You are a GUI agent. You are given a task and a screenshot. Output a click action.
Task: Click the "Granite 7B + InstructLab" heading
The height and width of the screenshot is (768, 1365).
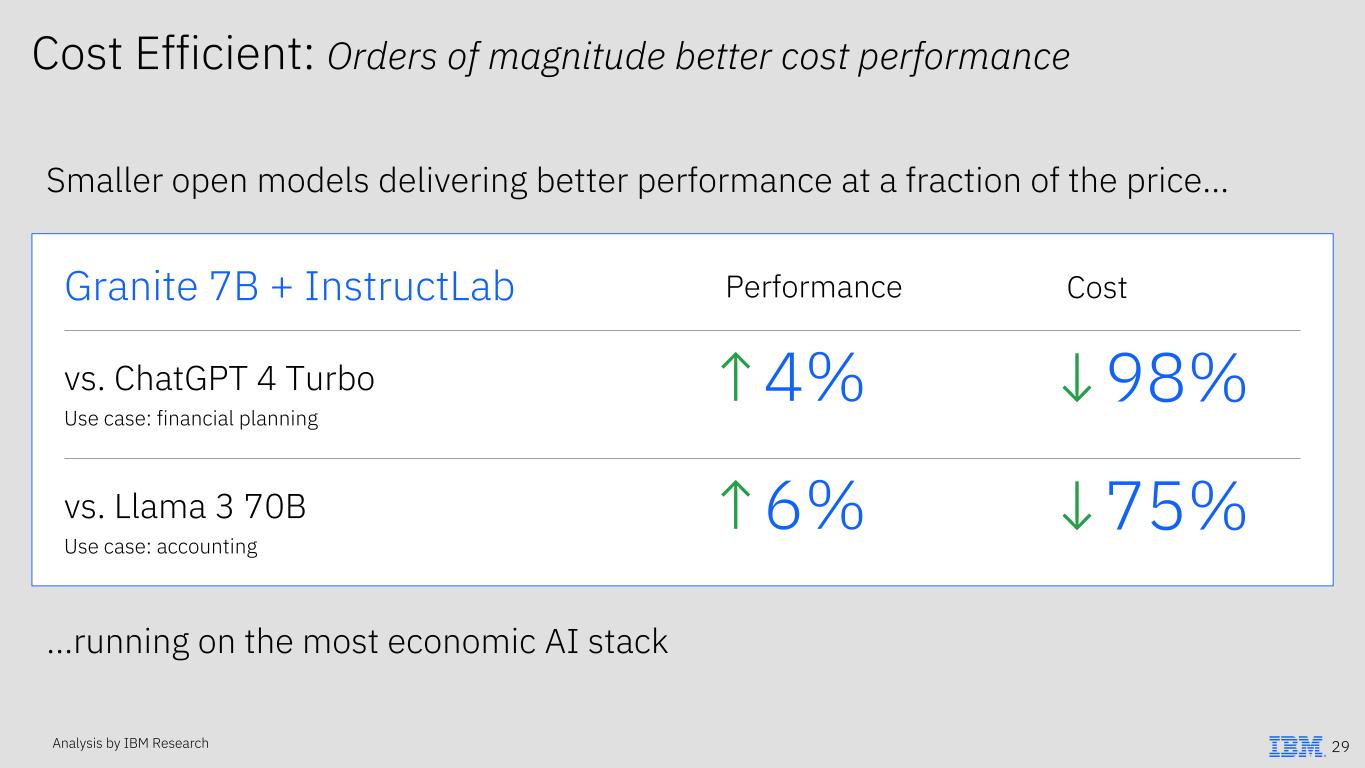point(289,287)
